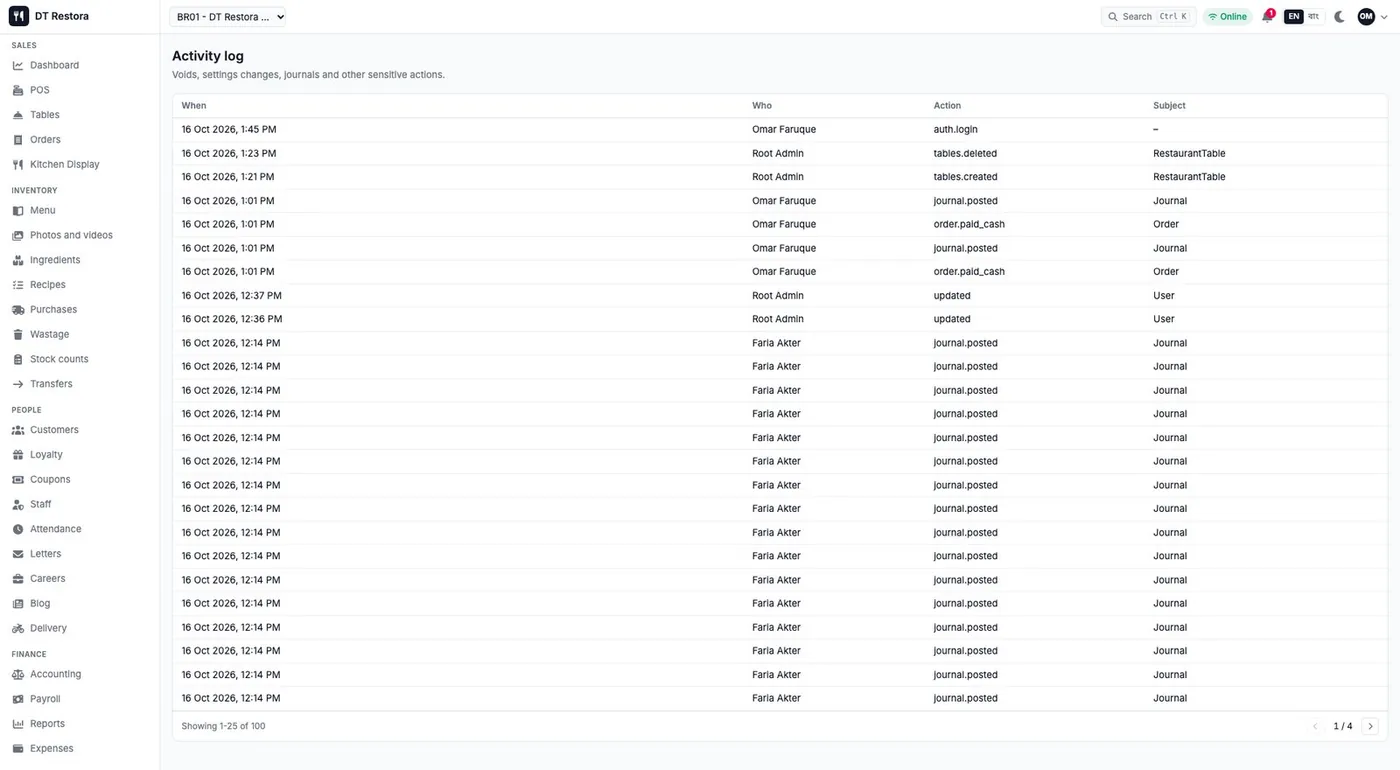Click the Search field in header
This screenshot has width=1400, height=770.
click(x=1148, y=17)
